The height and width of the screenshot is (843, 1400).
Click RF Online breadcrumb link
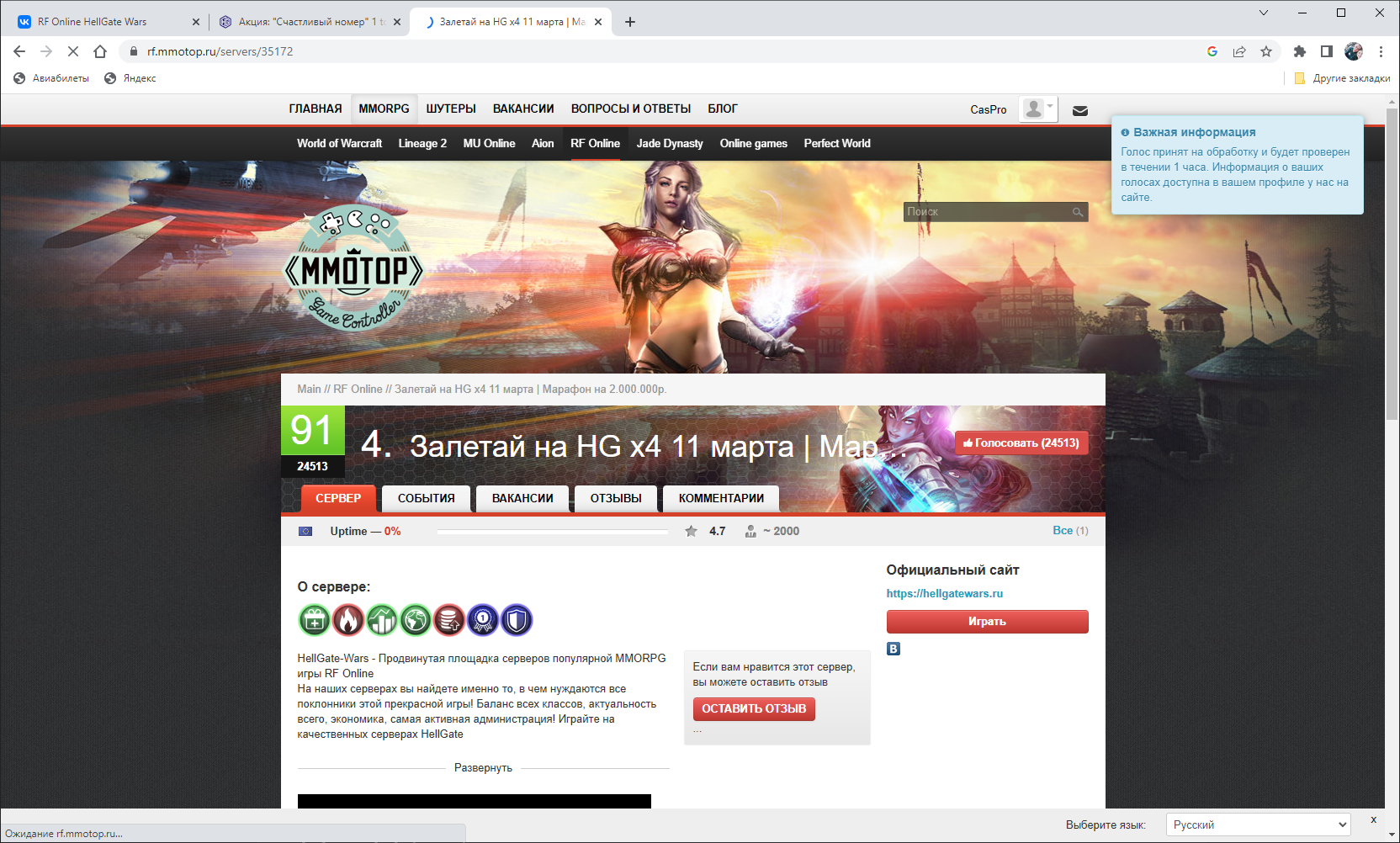(x=358, y=389)
